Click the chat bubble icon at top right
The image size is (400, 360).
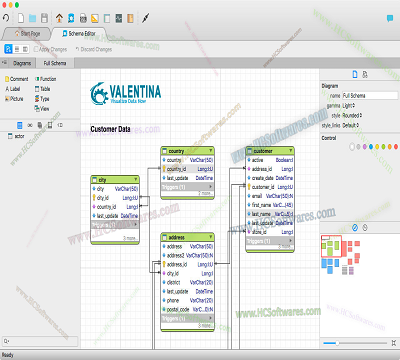coord(390,18)
